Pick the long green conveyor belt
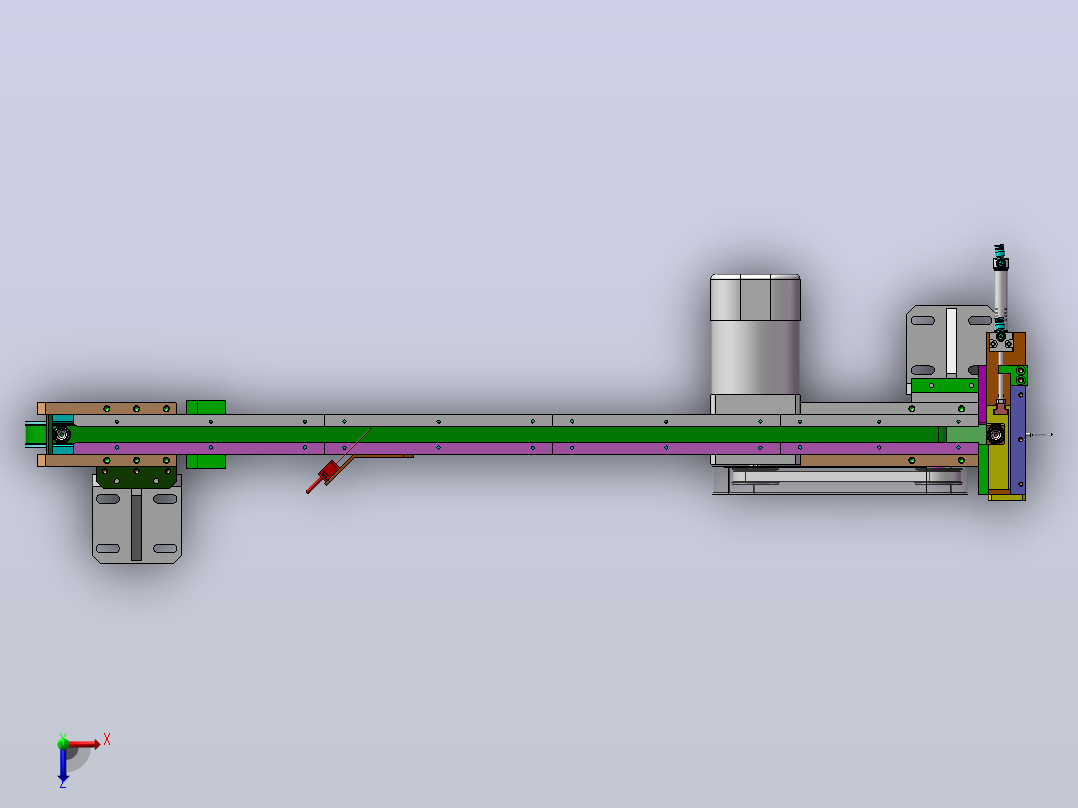 505,435
